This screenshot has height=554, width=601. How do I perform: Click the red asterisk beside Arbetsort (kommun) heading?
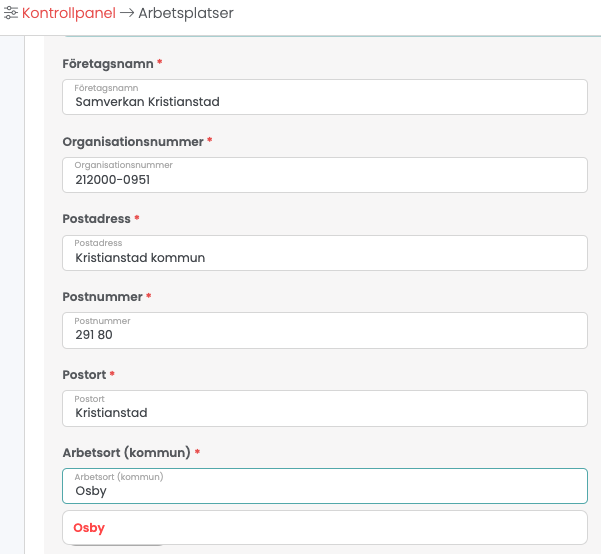197,452
